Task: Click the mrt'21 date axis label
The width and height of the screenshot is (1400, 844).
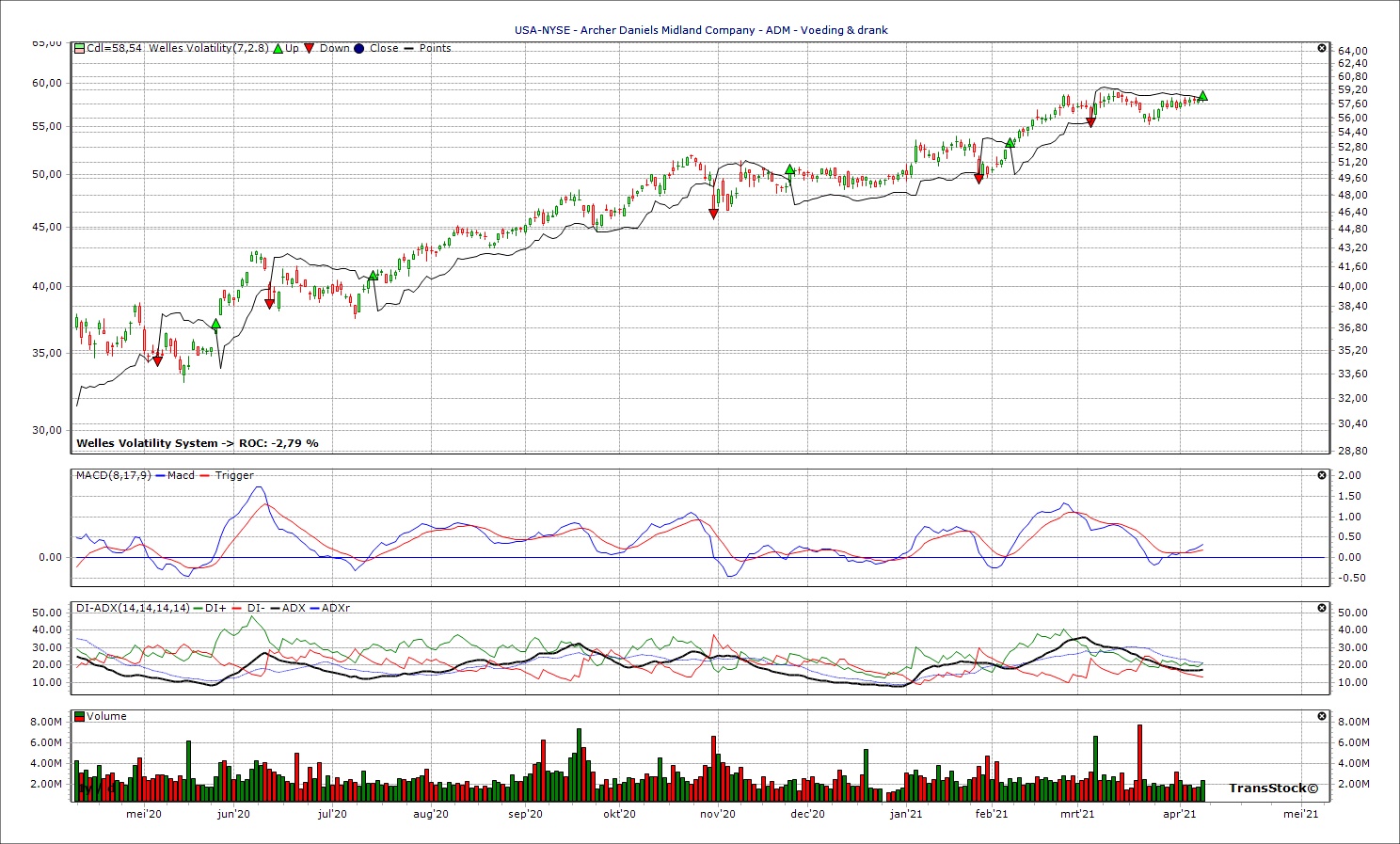Action: (1077, 814)
